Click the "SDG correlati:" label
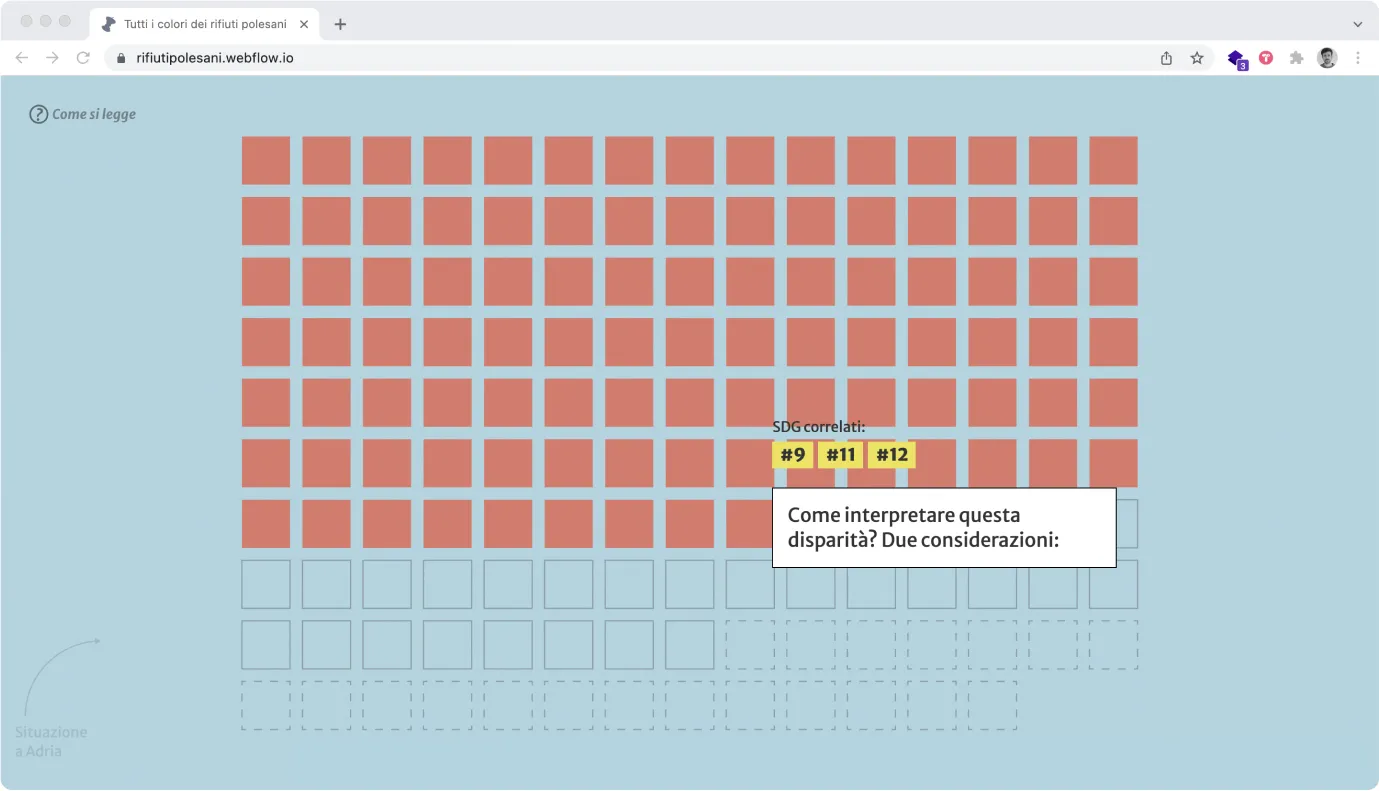The width and height of the screenshot is (1379, 791). (819, 427)
